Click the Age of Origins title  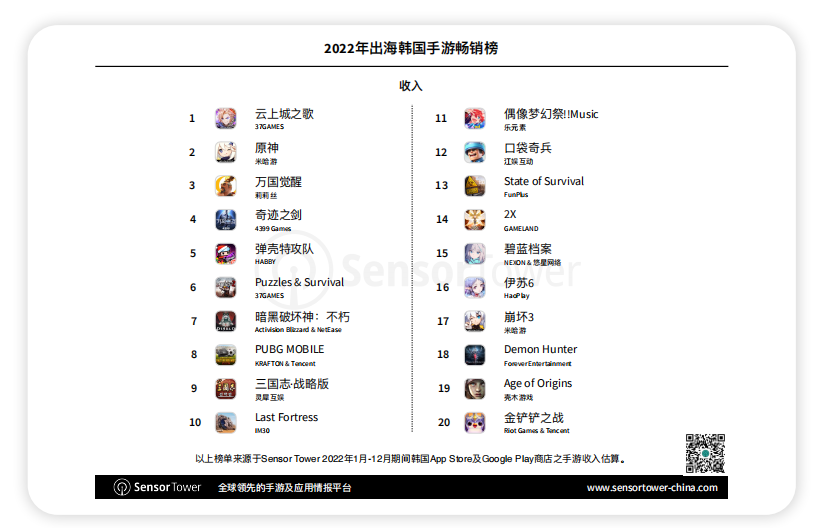pos(538,383)
